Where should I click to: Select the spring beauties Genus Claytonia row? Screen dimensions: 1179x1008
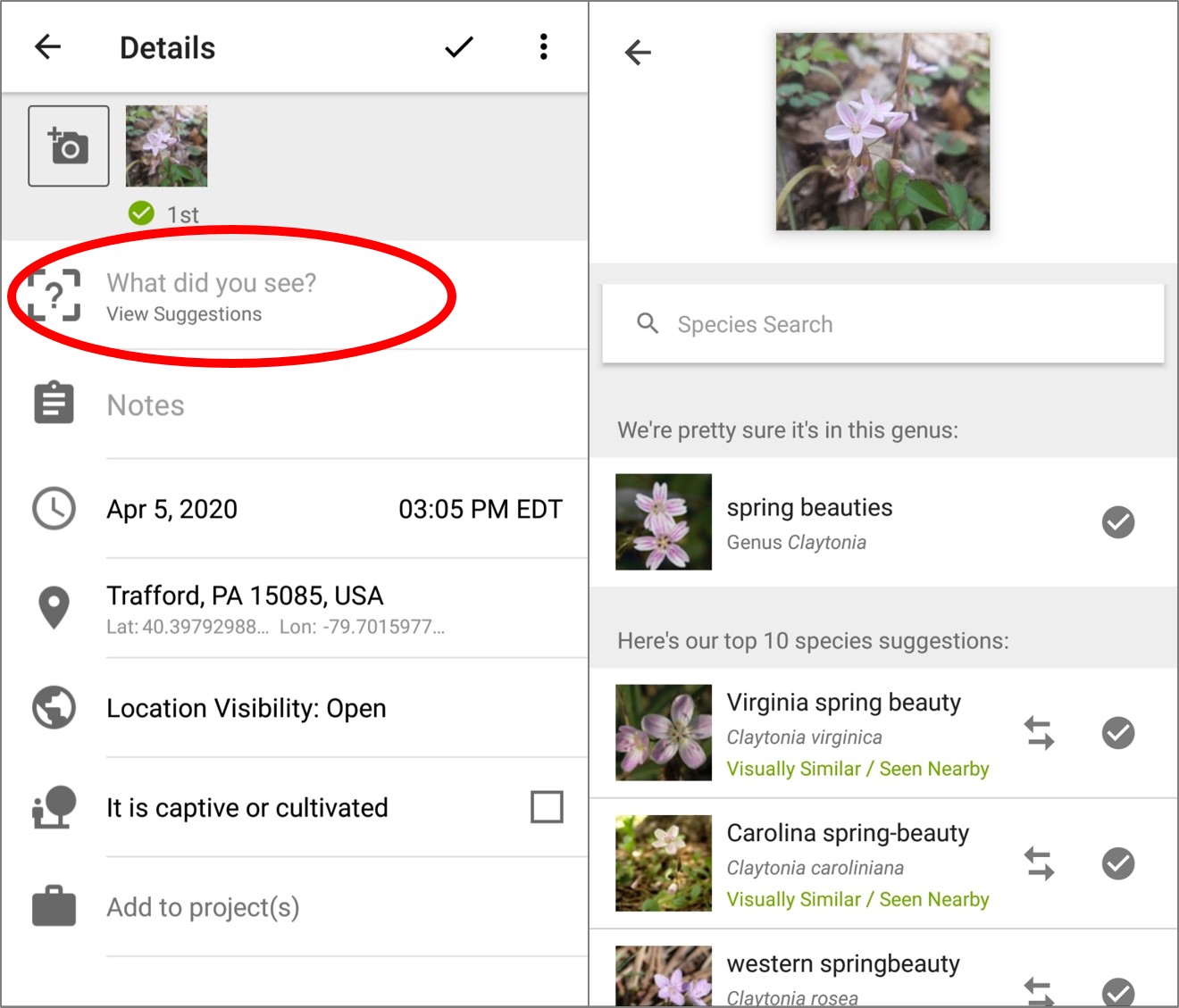click(x=883, y=521)
